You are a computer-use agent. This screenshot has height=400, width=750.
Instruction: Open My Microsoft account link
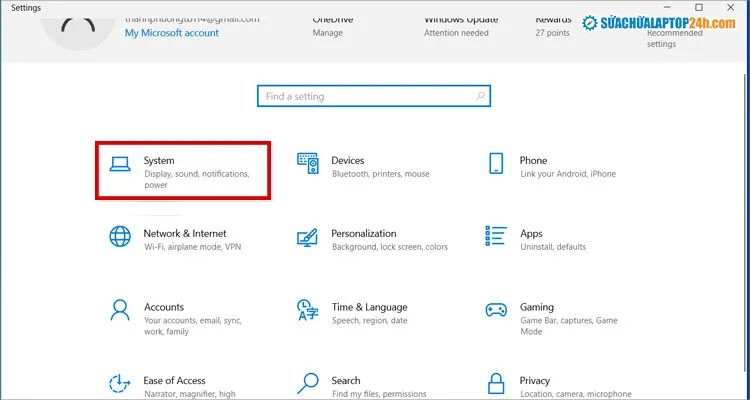[x=172, y=33]
